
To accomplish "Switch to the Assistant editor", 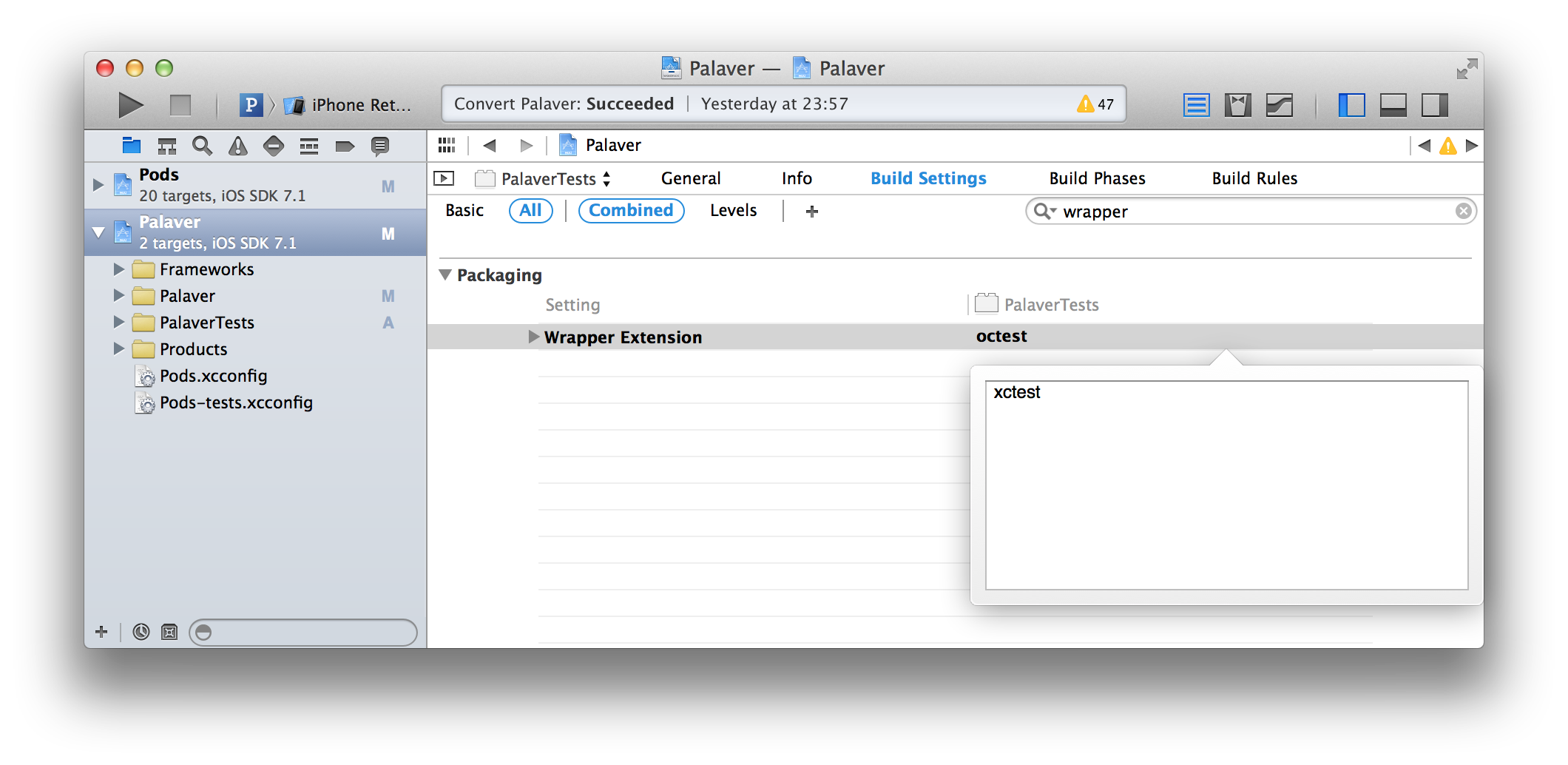I will 1237,105.
